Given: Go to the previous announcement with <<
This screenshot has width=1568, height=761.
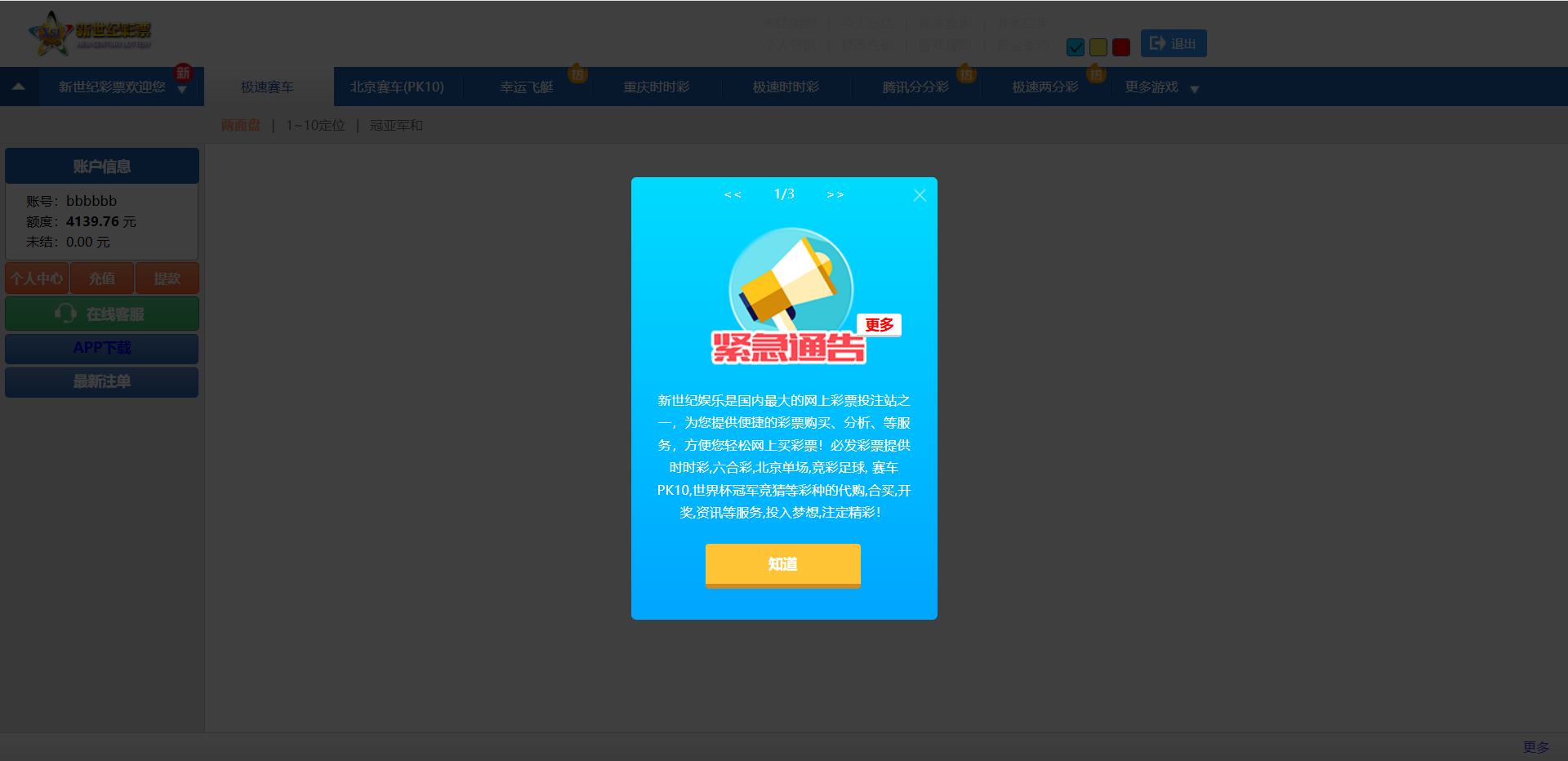Looking at the screenshot, I should coord(733,195).
